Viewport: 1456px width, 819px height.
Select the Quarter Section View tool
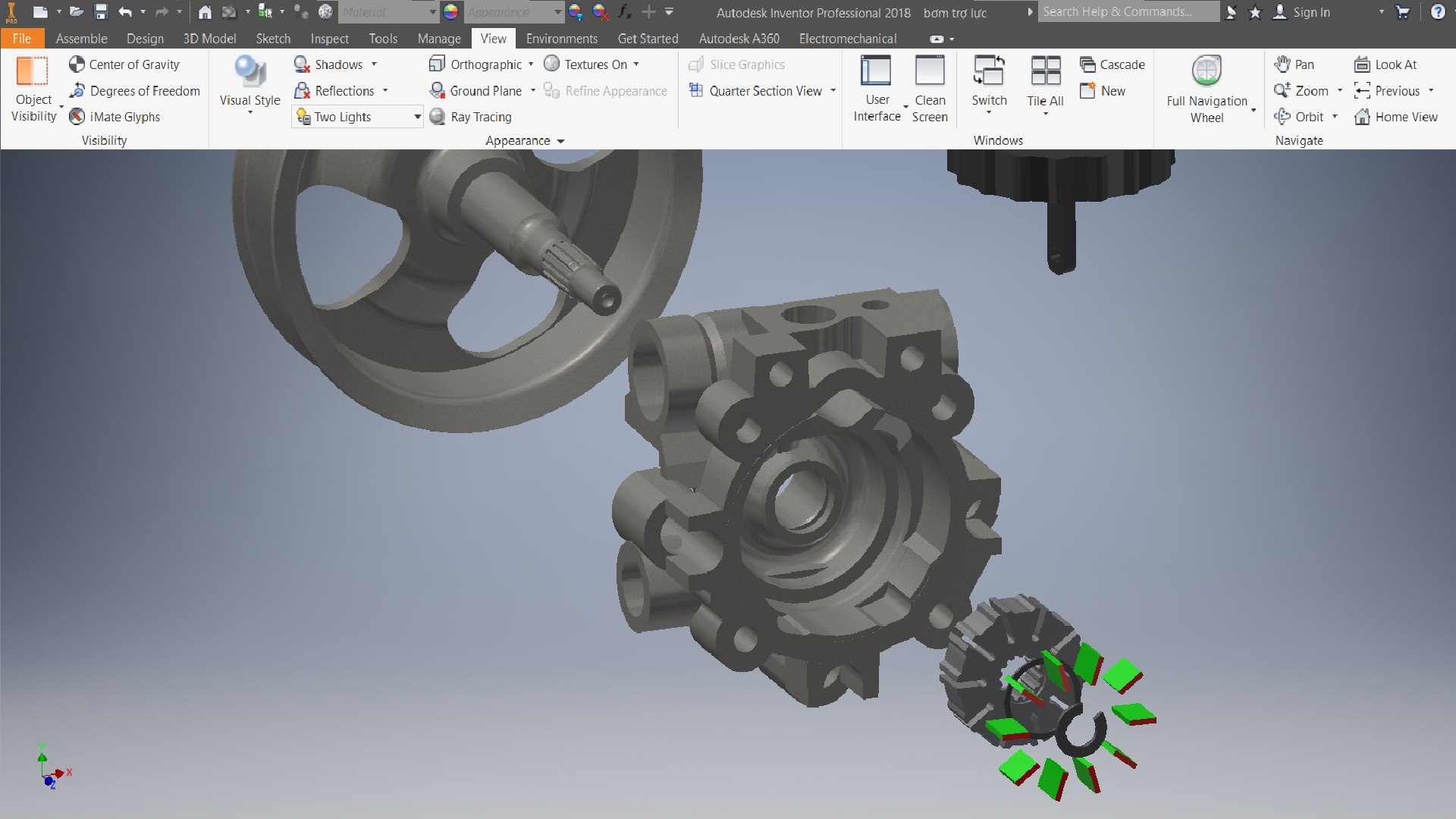click(x=755, y=91)
